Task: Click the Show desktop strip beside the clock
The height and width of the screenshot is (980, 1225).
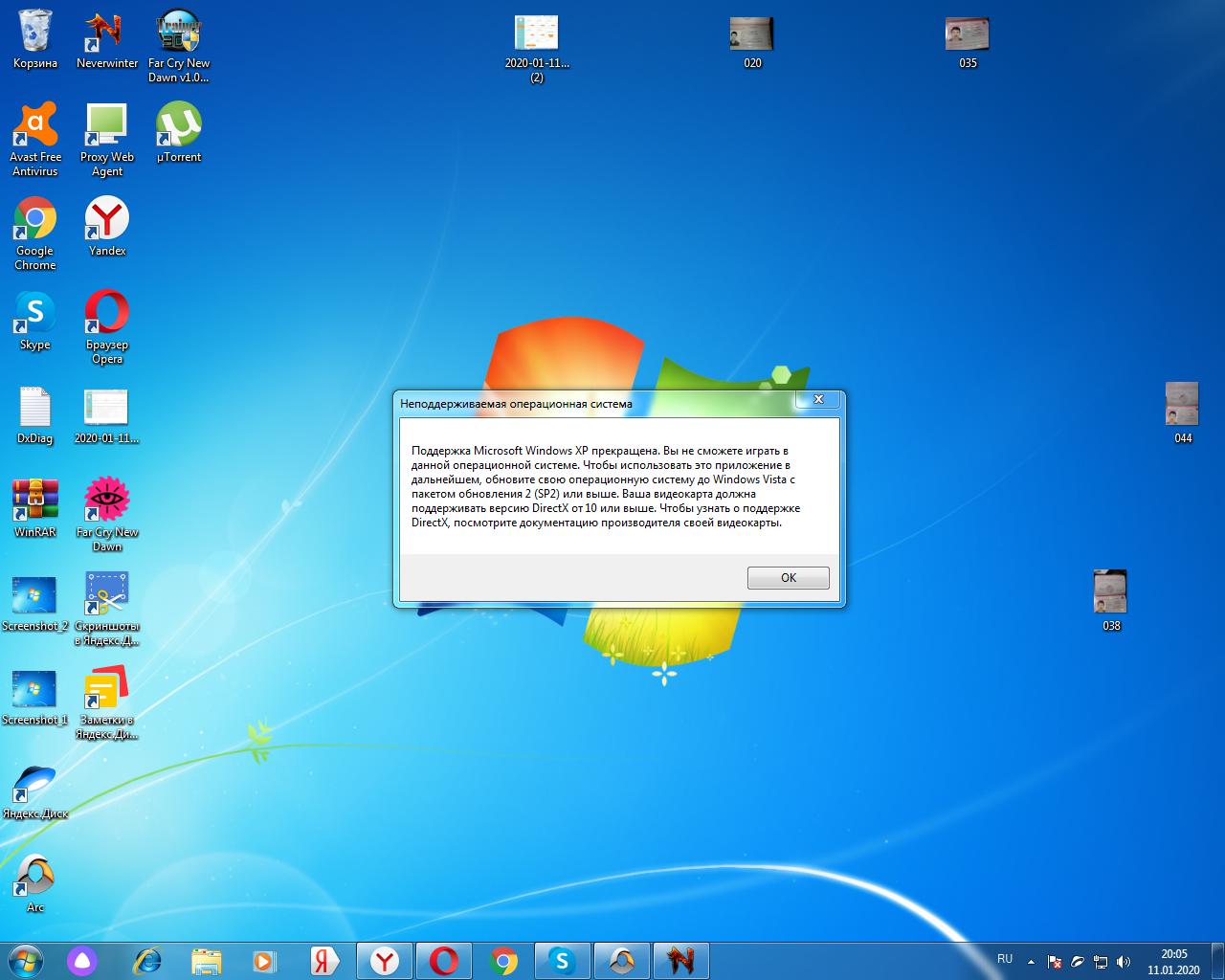Action: 1217,961
